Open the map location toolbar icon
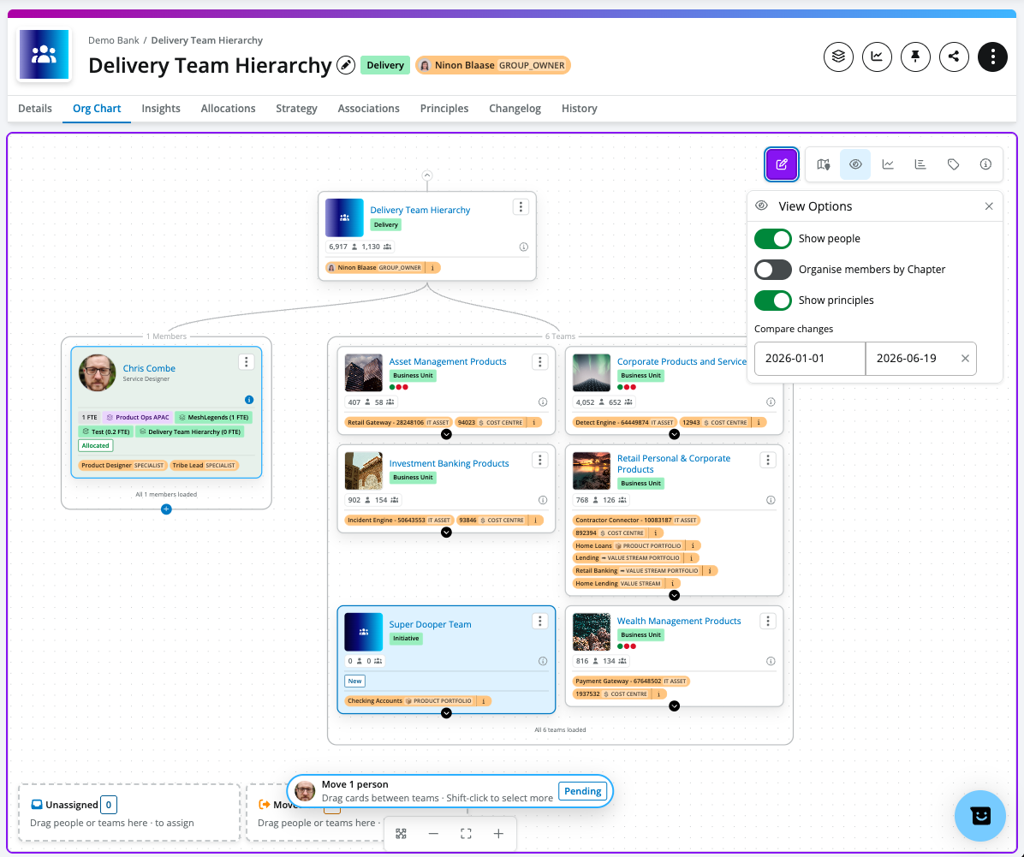This screenshot has width=1024, height=857. click(823, 164)
